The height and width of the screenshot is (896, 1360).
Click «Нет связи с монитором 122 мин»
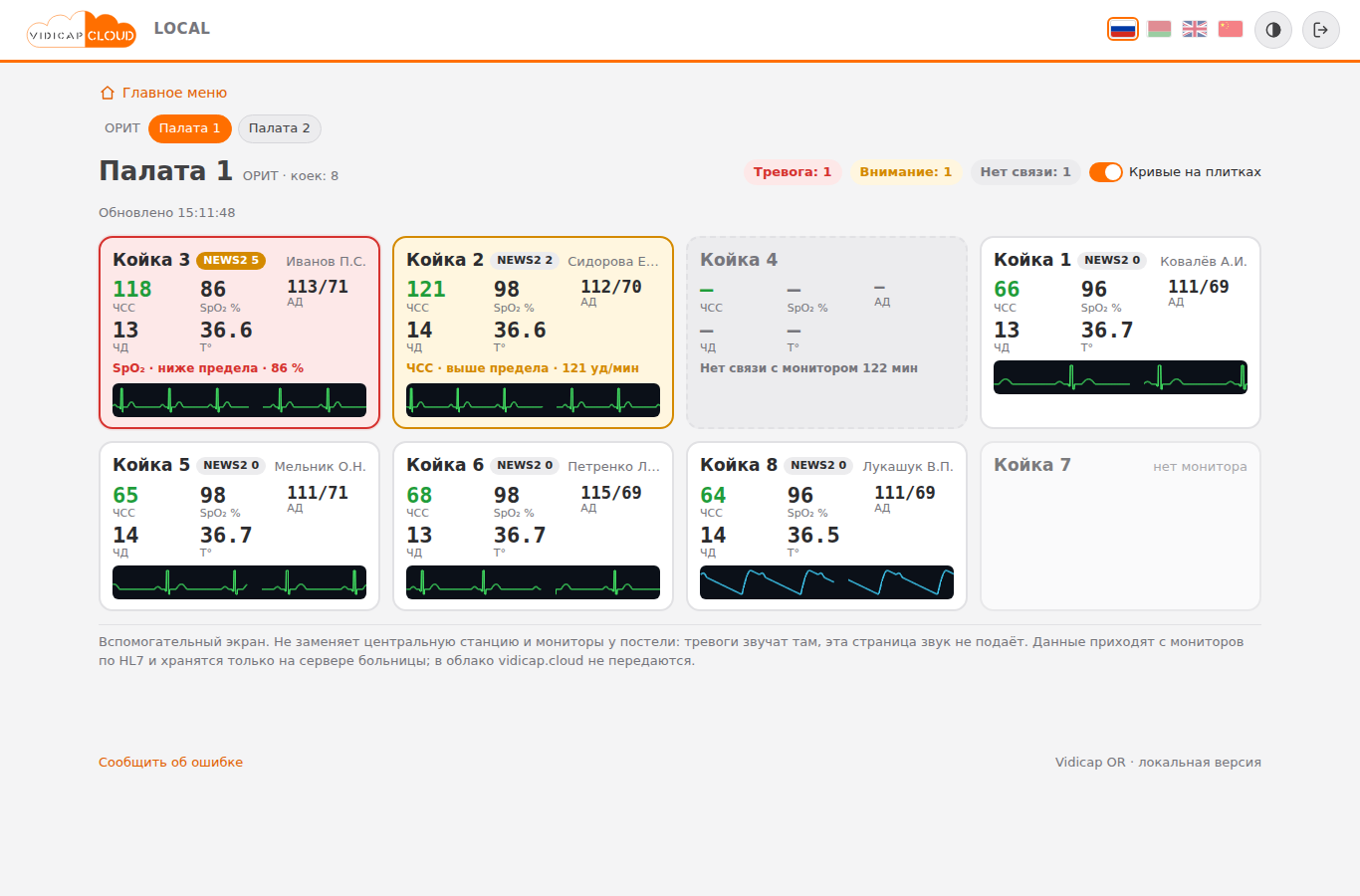(x=808, y=368)
